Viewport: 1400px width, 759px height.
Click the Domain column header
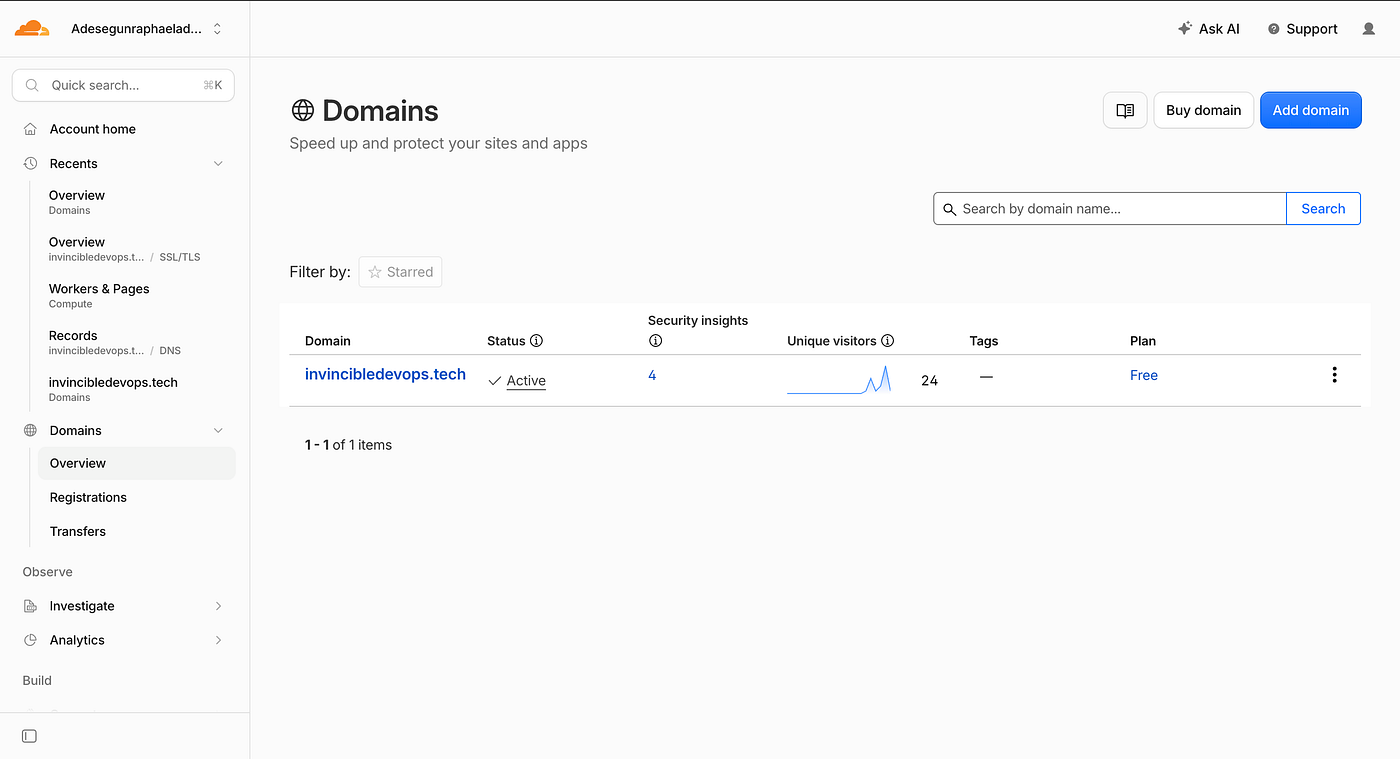[328, 341]
